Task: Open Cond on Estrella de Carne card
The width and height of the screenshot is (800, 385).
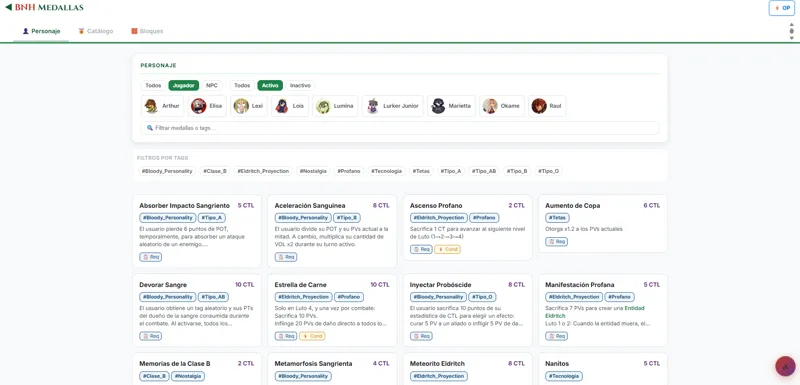Action: point(312,336)
